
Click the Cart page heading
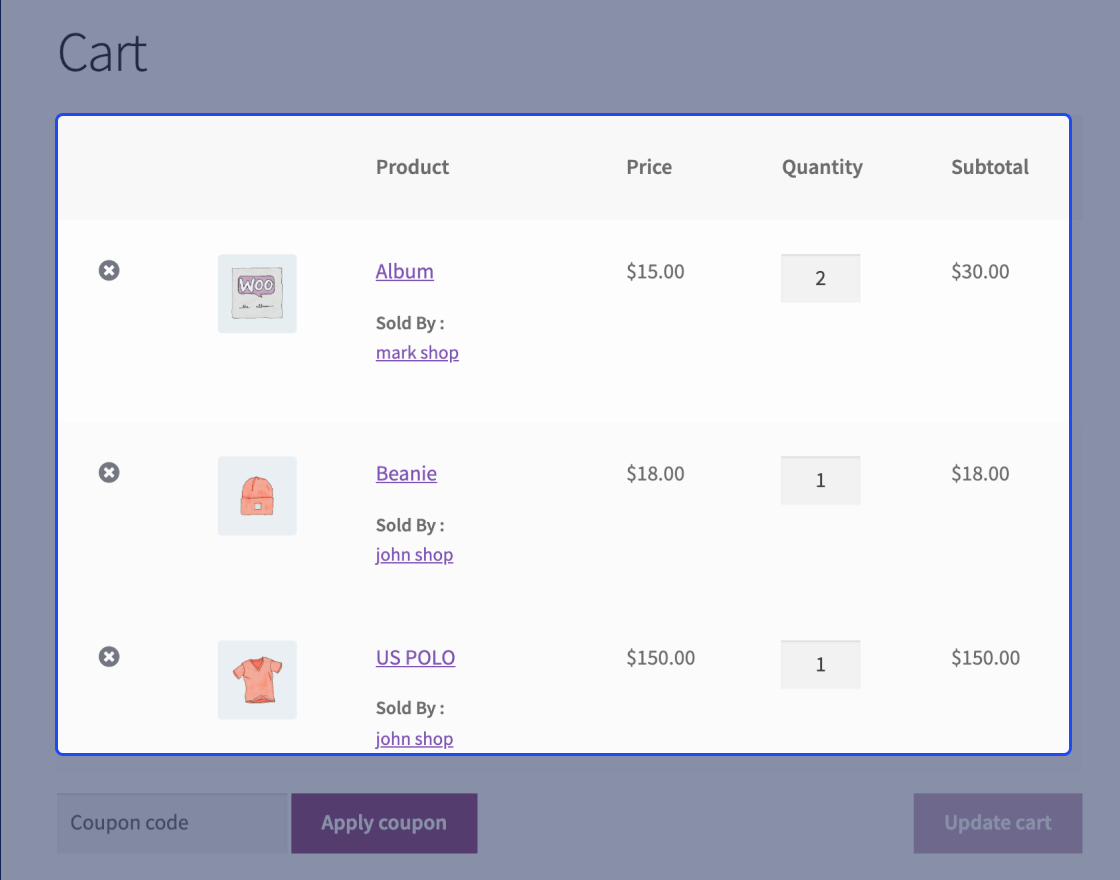tap(103, 53)
